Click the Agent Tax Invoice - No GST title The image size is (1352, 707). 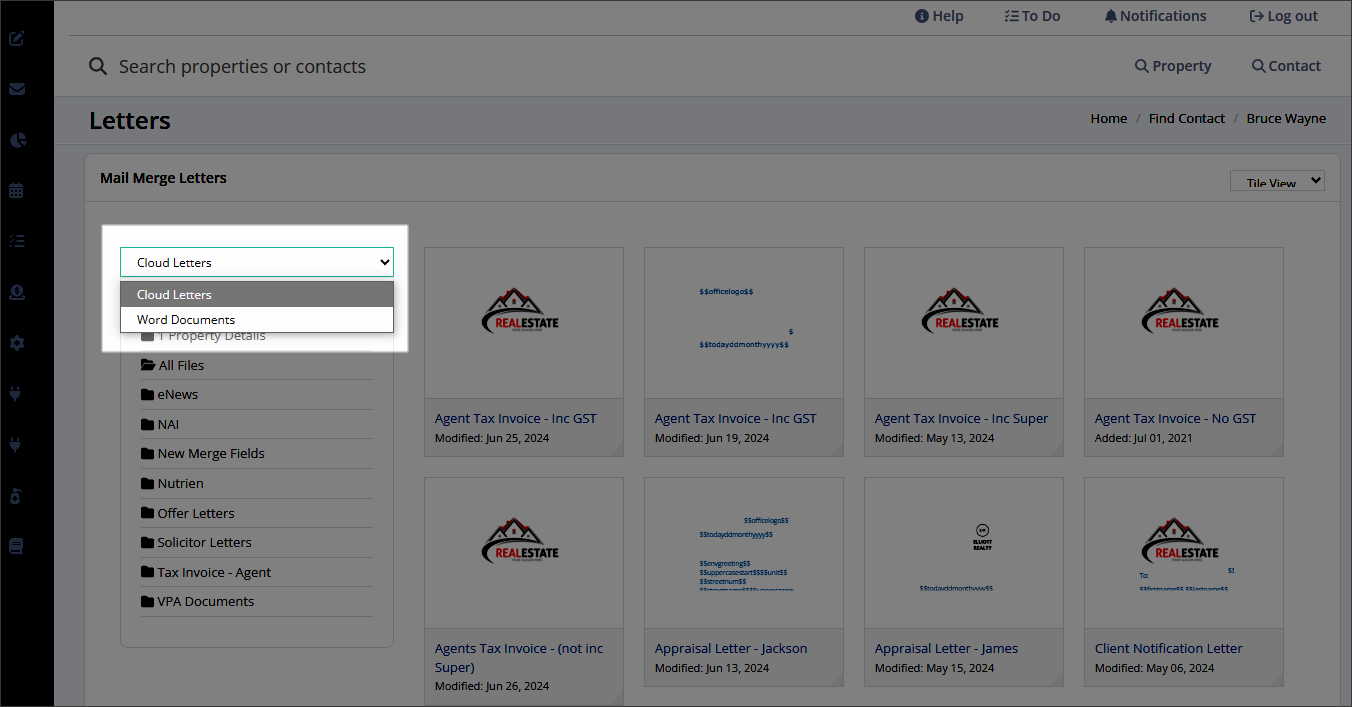tap(1175, 418)
